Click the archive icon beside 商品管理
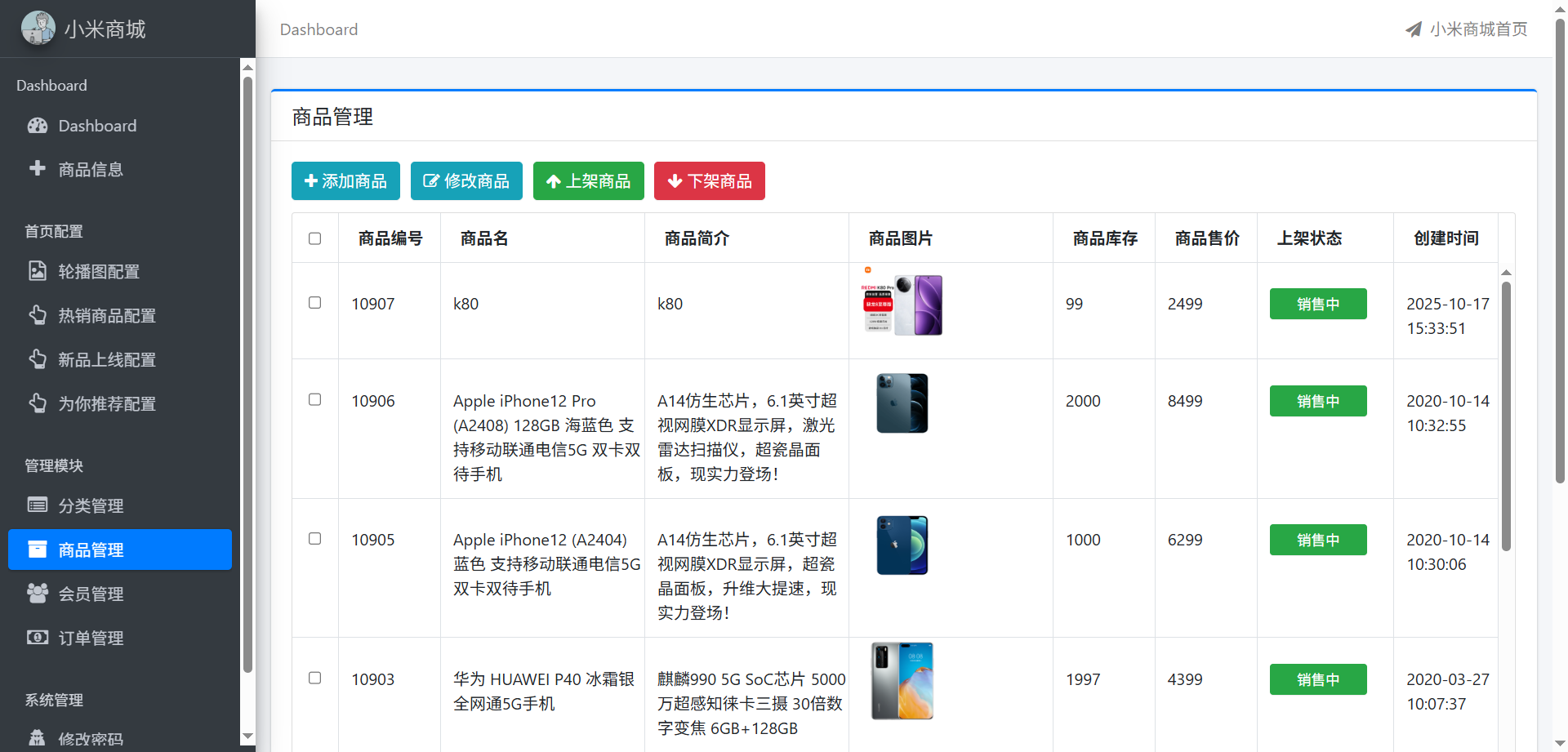Viewport: 1568px width, 752px height. point(38,549)
